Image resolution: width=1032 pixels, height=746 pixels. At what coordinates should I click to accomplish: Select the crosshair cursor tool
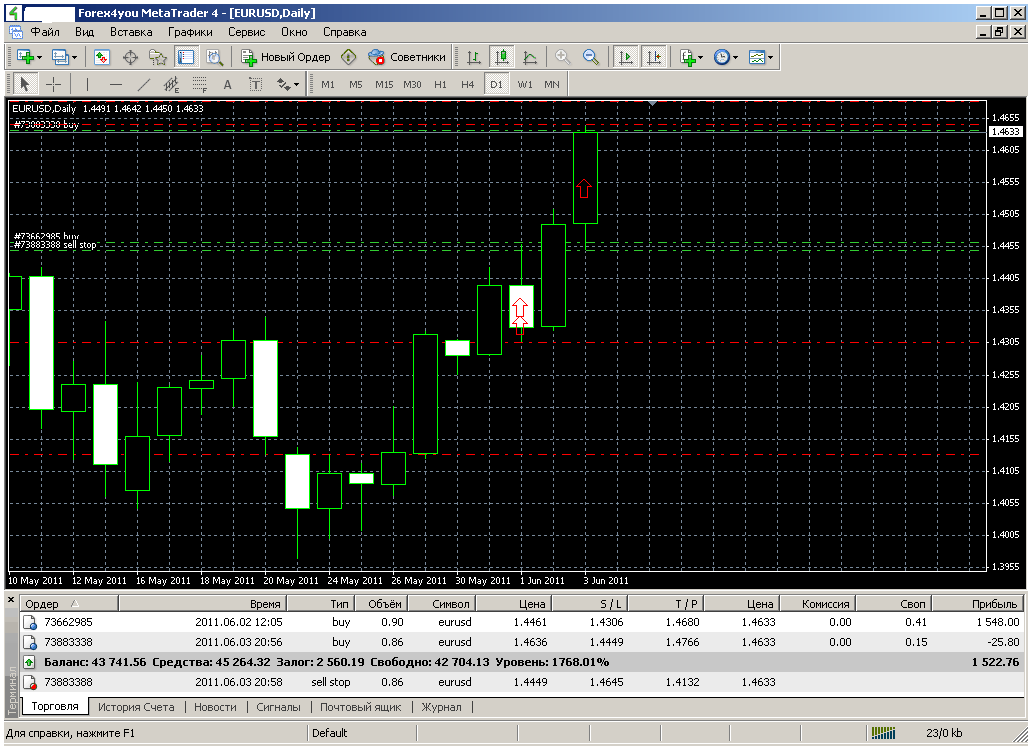[x=54, y=84]
